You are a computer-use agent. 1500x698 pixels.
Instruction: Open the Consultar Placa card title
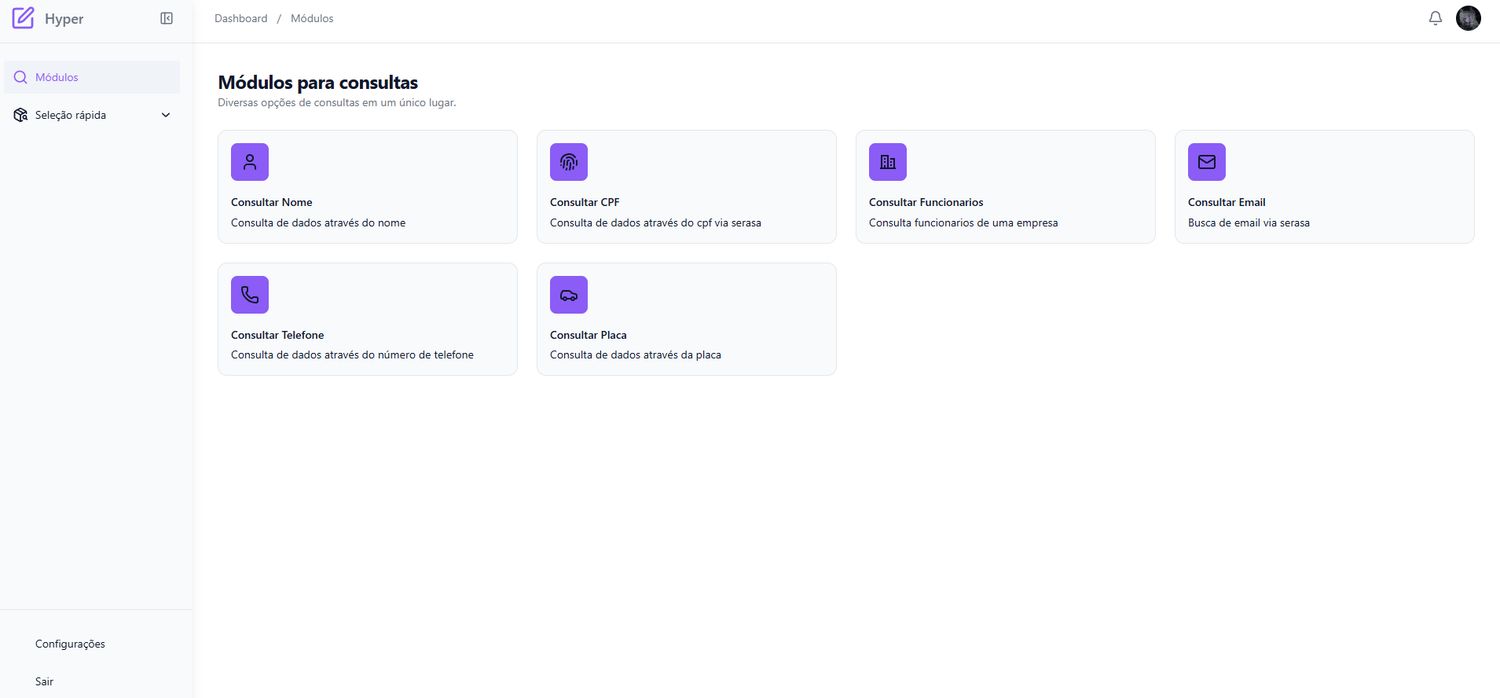click(588, 335)
